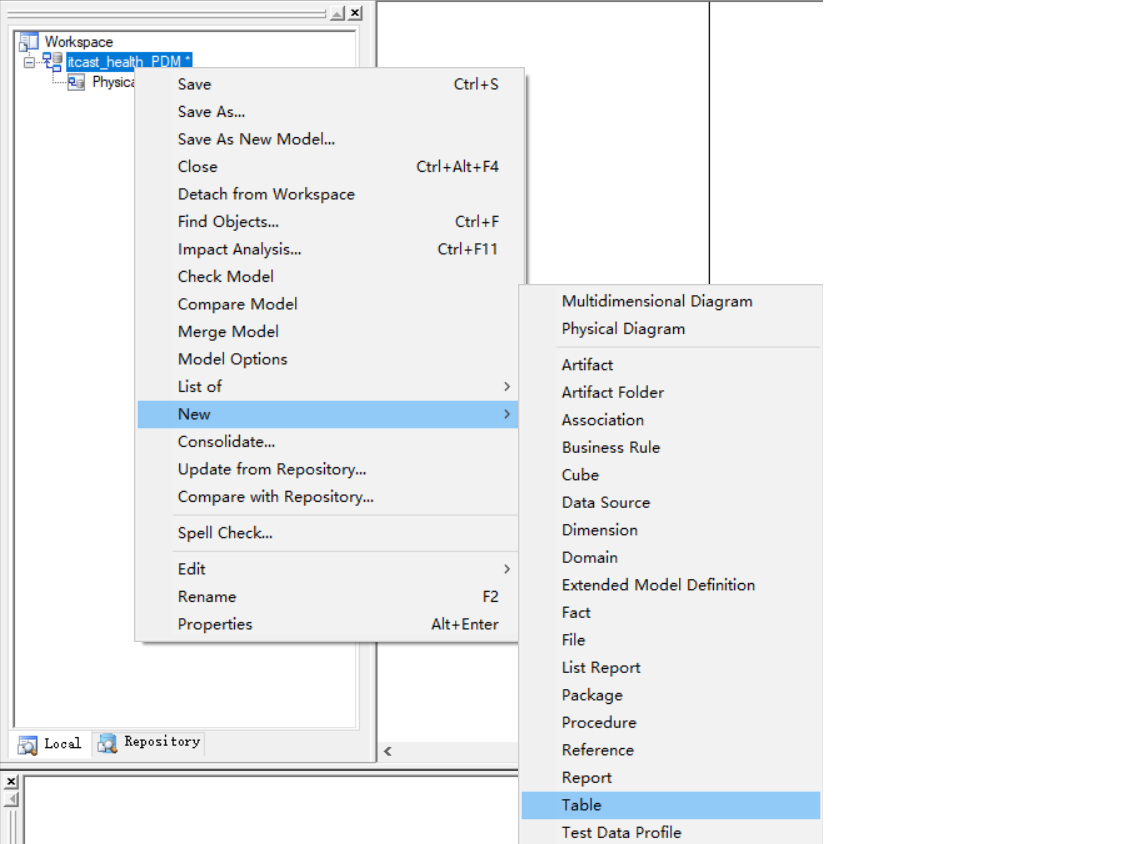Screen dimensions: 1125x844
Task: Click the panel pin arrow beside close
Action: tap(337, 13)
